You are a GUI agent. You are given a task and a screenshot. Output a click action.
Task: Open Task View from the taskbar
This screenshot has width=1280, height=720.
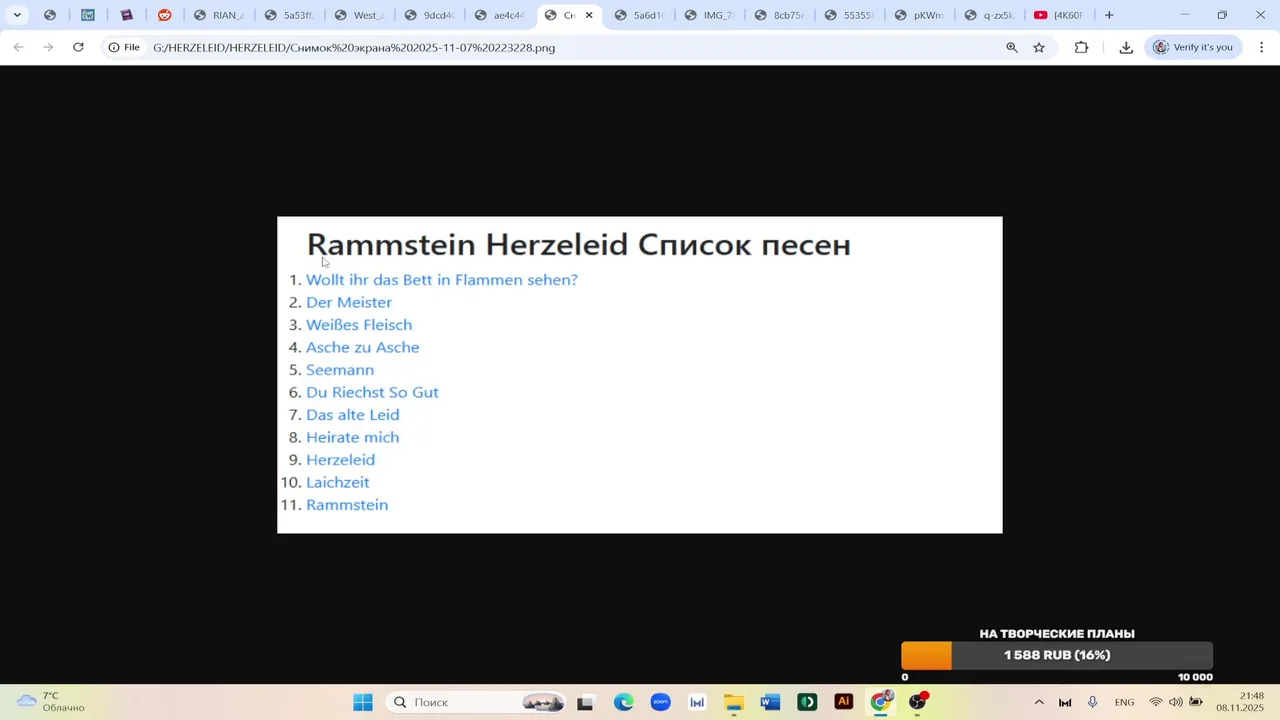point(585,702)
